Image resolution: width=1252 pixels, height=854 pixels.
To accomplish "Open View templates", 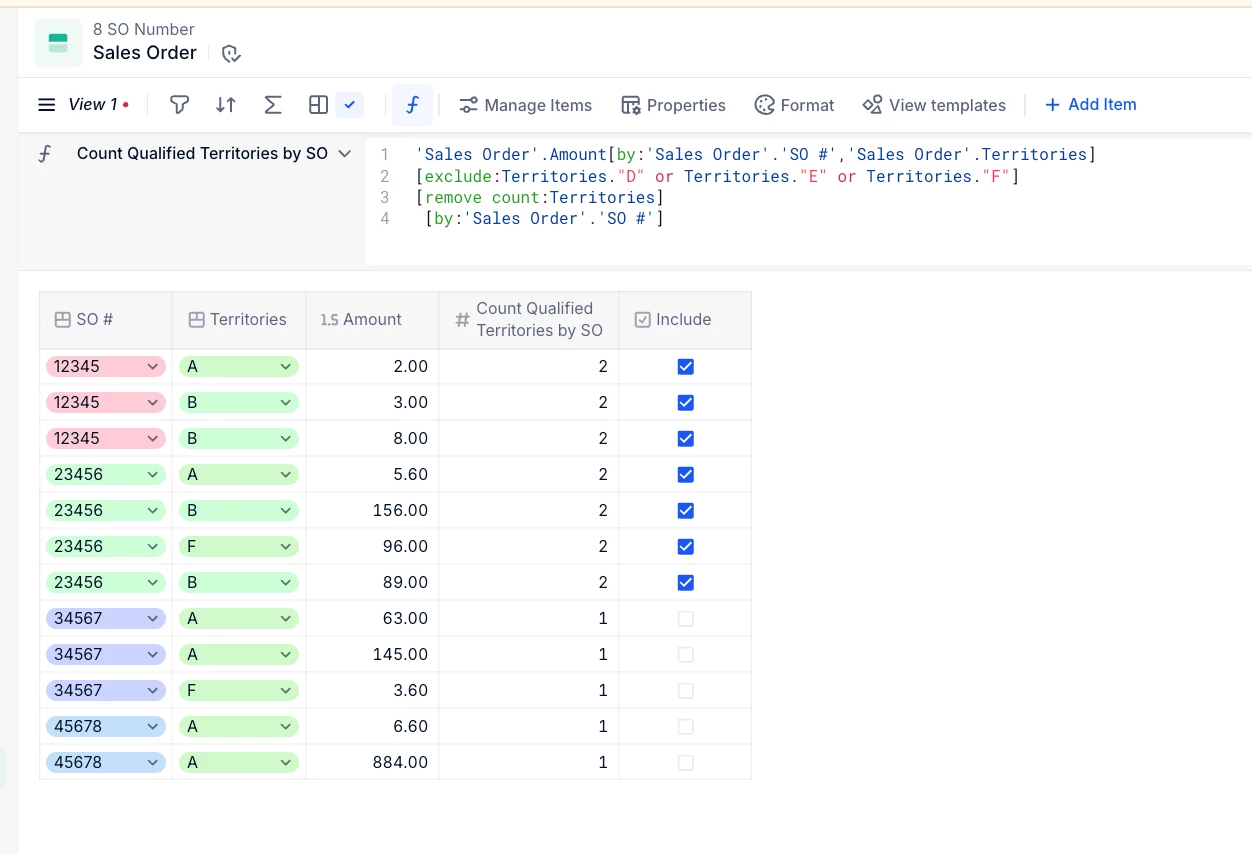I will click(934, 105).
